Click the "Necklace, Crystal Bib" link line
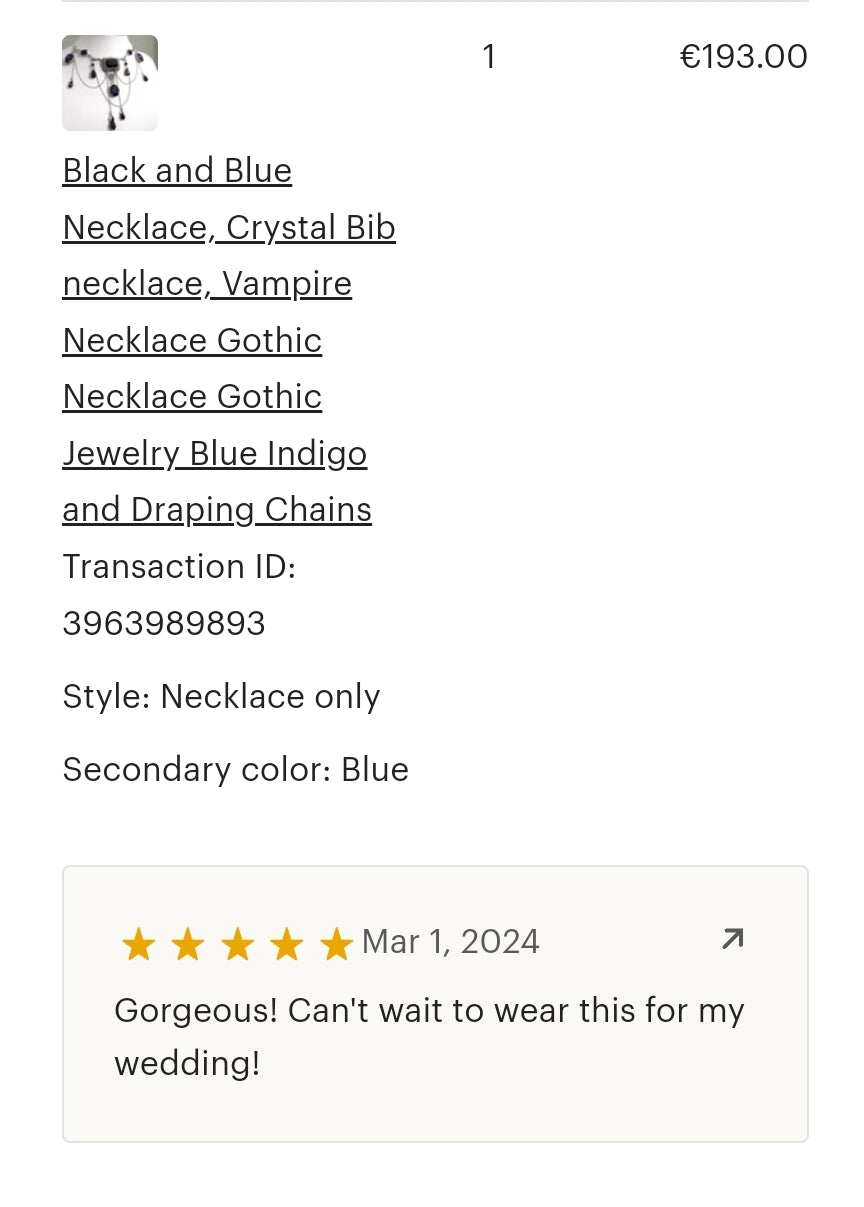Screen dimensions: 864x1207 (x=229, y=228)
